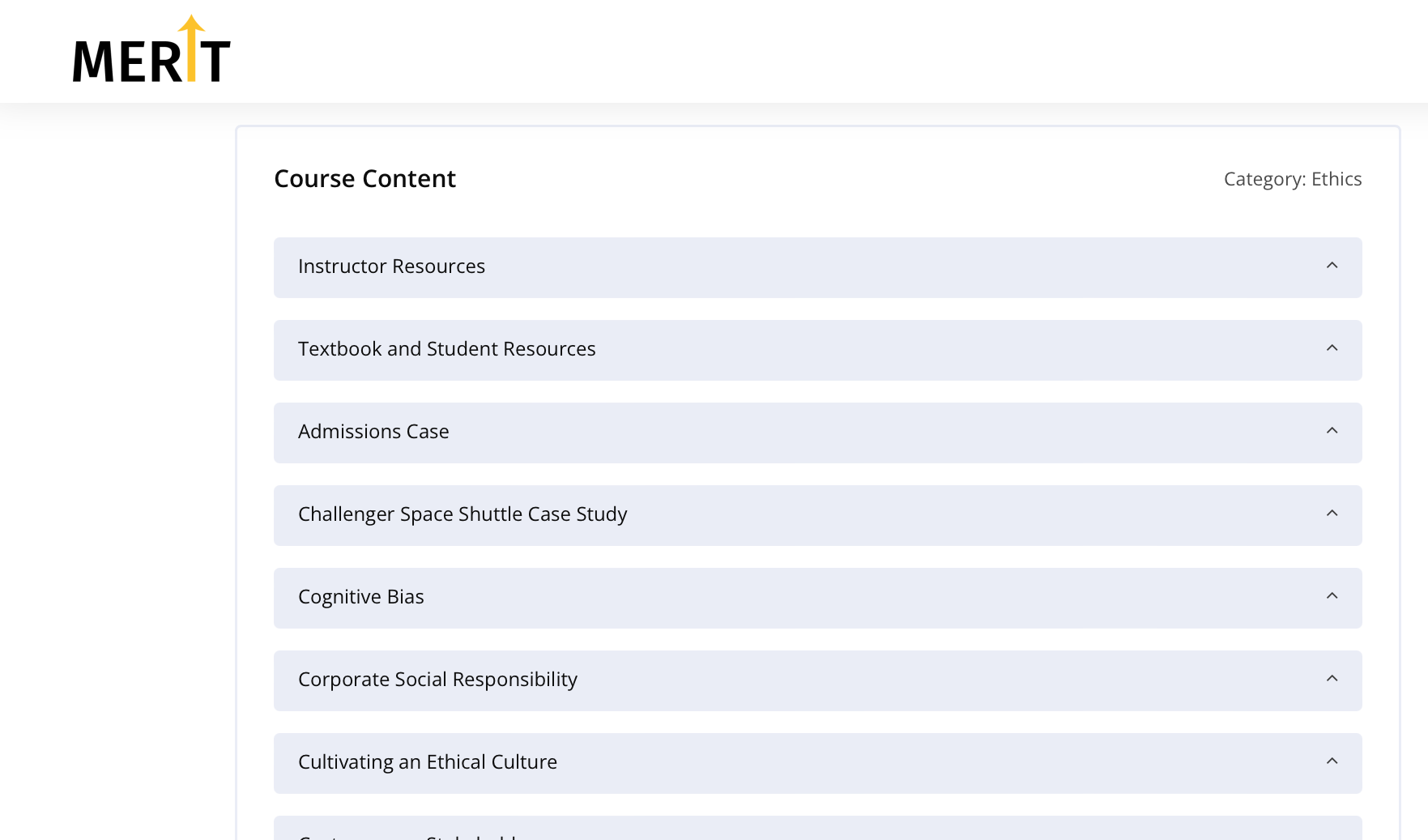The width and height of the screenshot is (1428, 840).
Task: Open the Corporate Social Responsibility section title
Action: pyautogui.click(x=437, y=680)
